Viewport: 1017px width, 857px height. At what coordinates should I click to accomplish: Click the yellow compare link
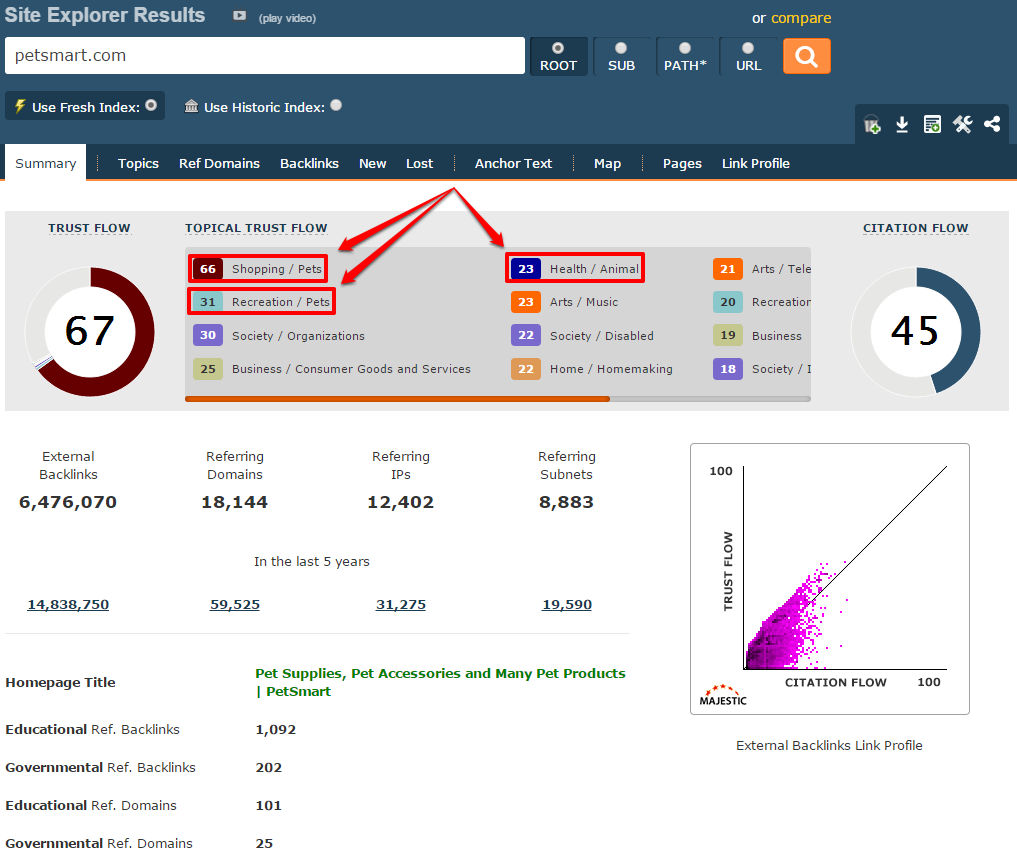(x=800, y=18)
